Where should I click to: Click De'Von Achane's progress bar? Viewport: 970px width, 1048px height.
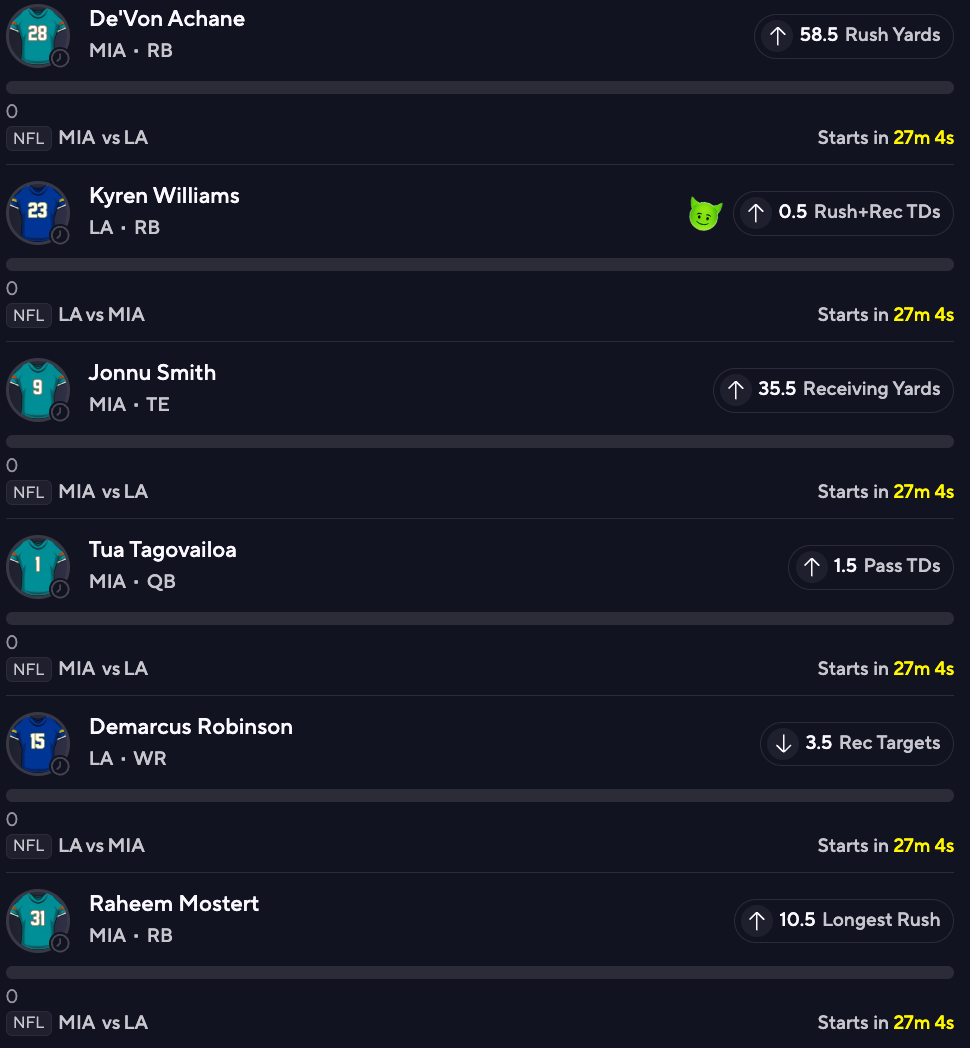click(480, 88)
